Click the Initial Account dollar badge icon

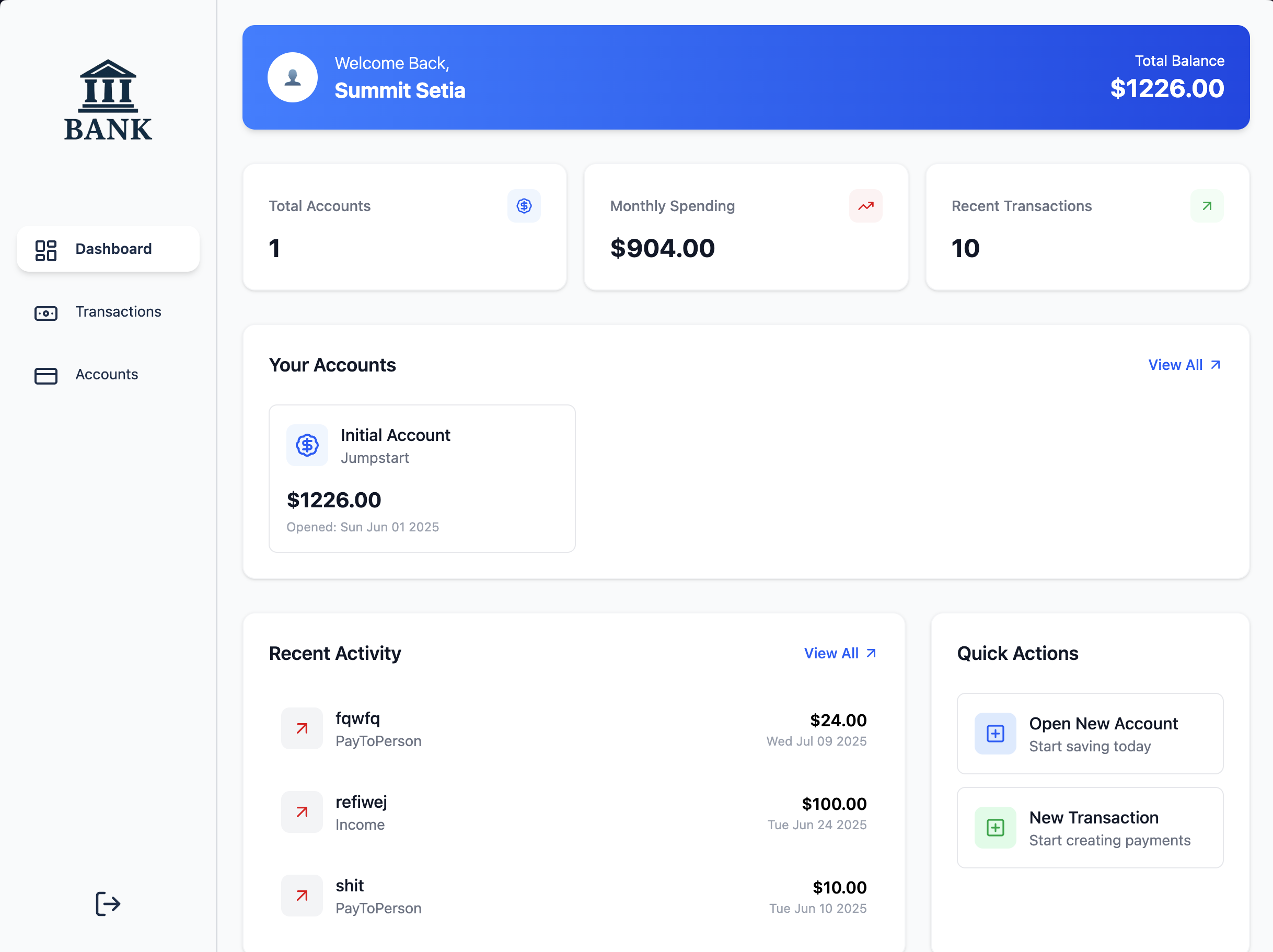point(307,445)
